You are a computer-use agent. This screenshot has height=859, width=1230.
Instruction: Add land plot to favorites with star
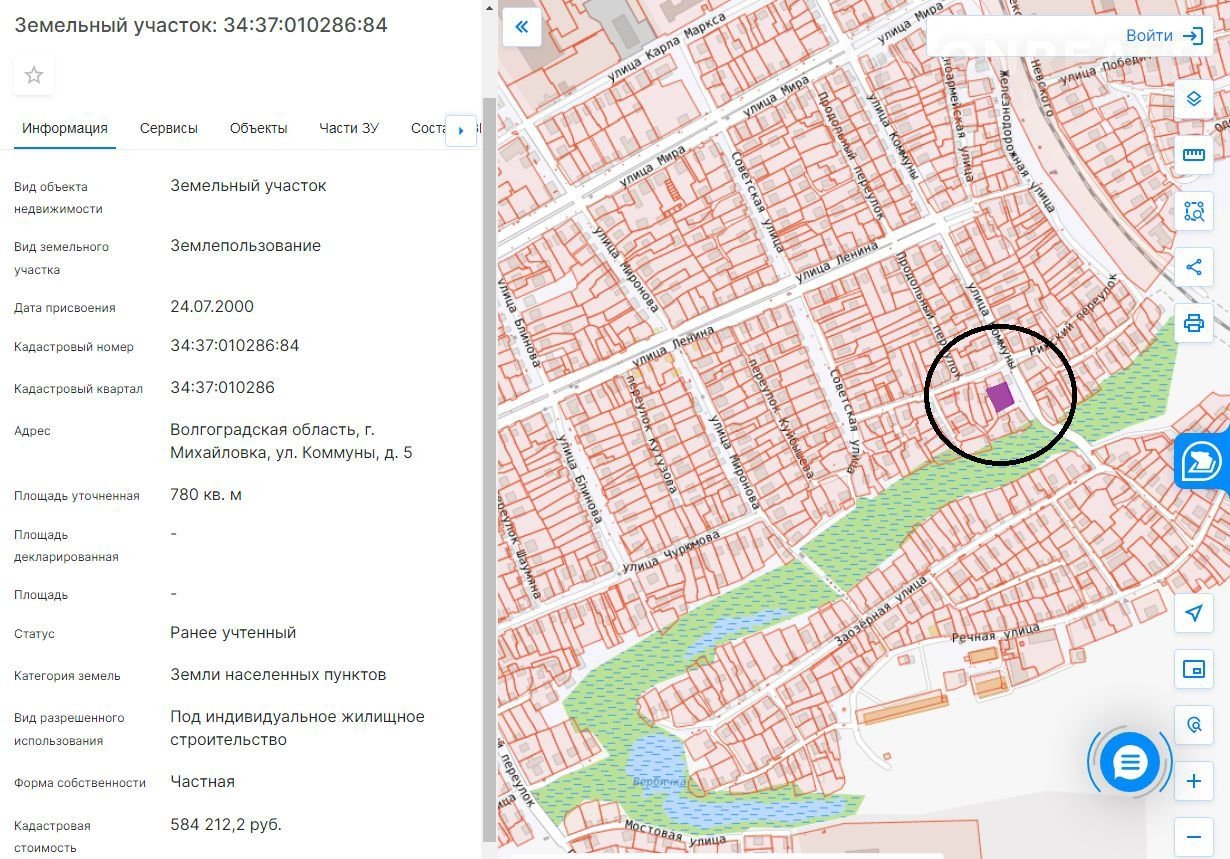pos(34,75)
